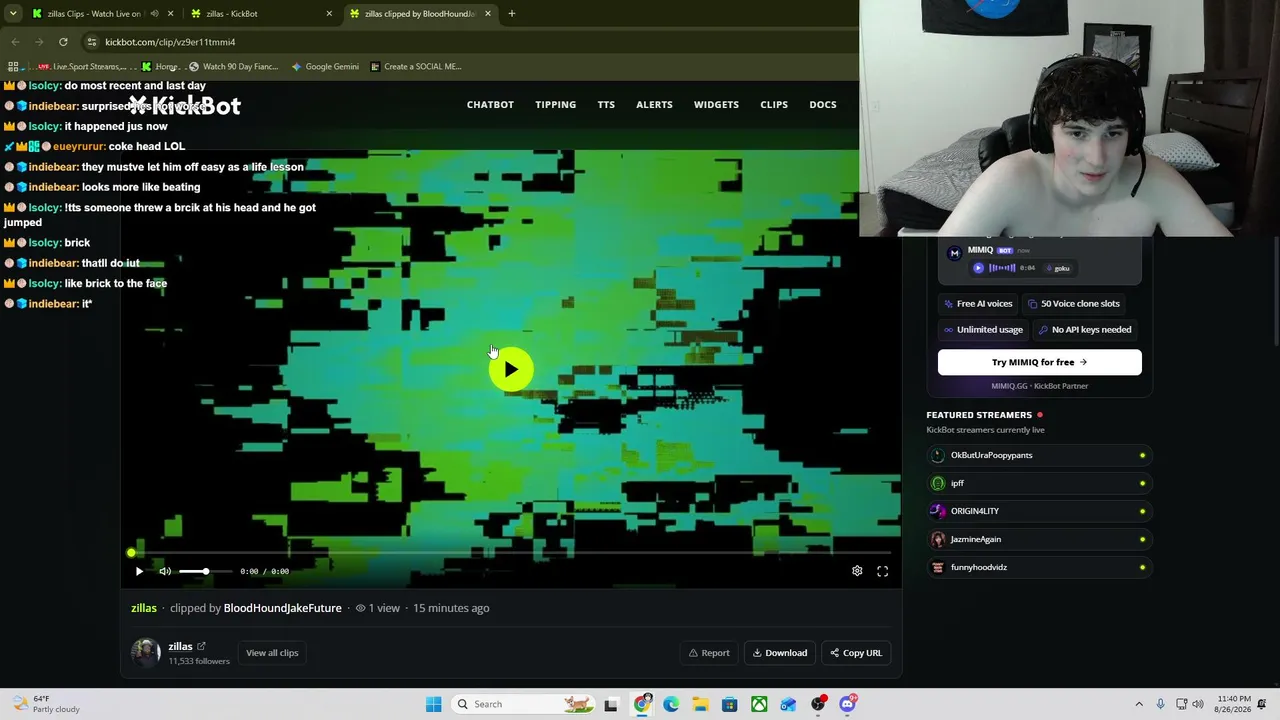Click the kickbot.com address bar
Viewport: 1280px width, 720px height.
(x=470, y=42)
